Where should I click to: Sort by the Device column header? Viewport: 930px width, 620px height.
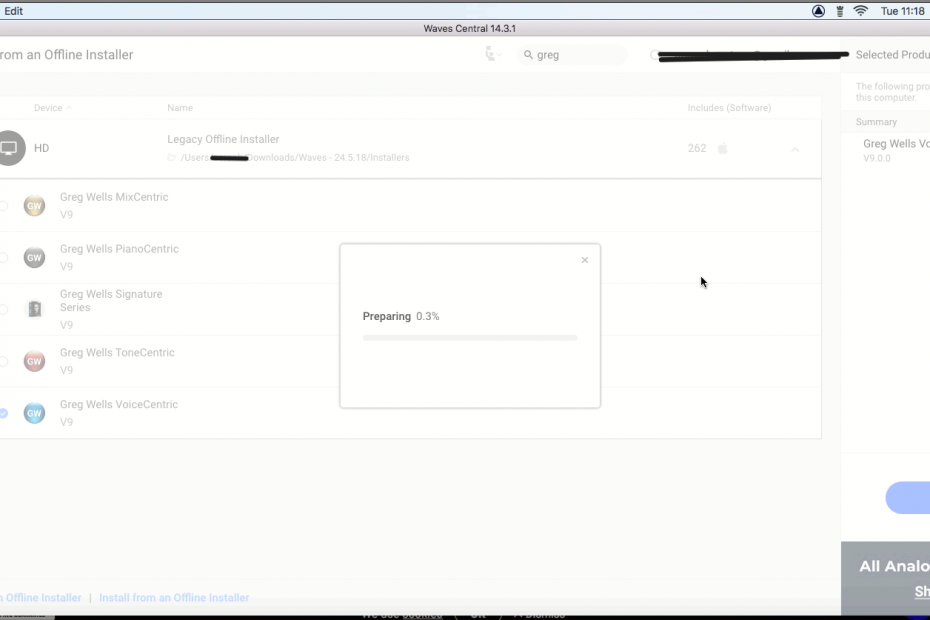pyautogui.click(x=52, y=107)
